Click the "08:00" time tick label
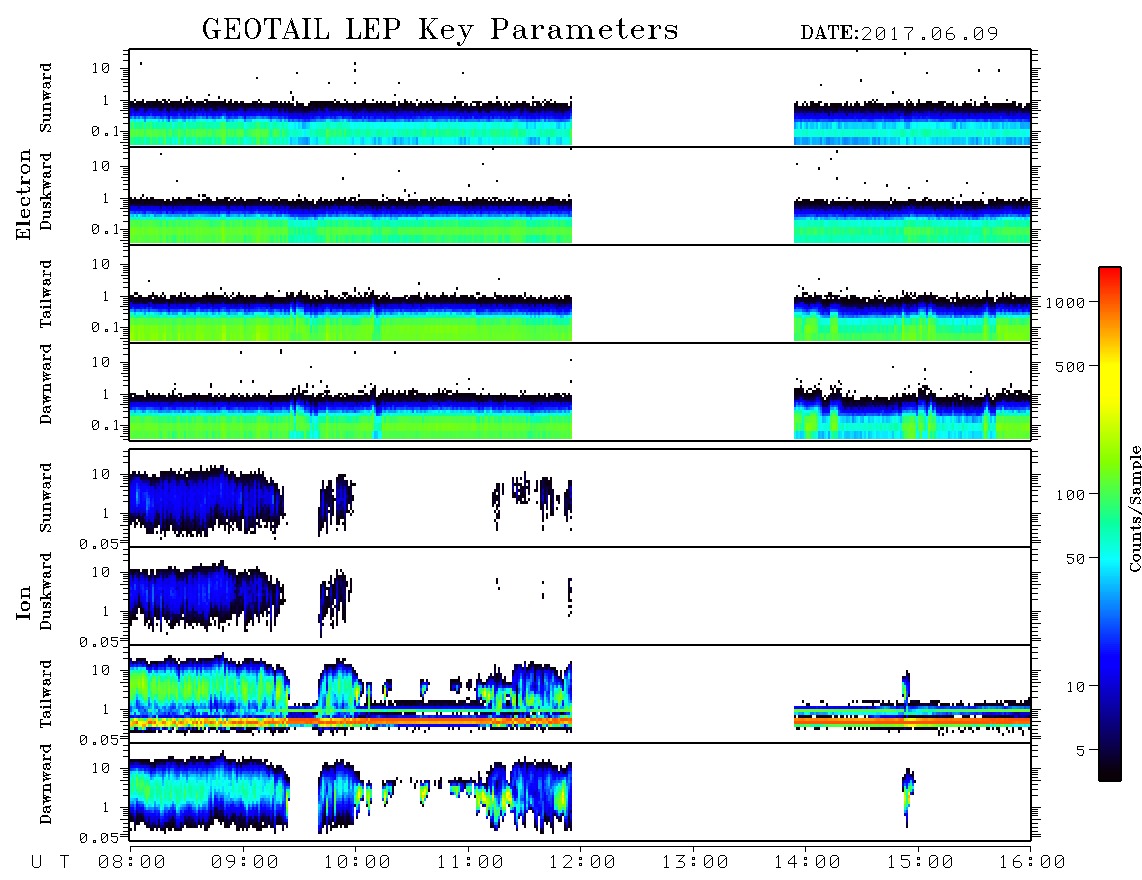1142x880 pixels. (x=132, y=863)
